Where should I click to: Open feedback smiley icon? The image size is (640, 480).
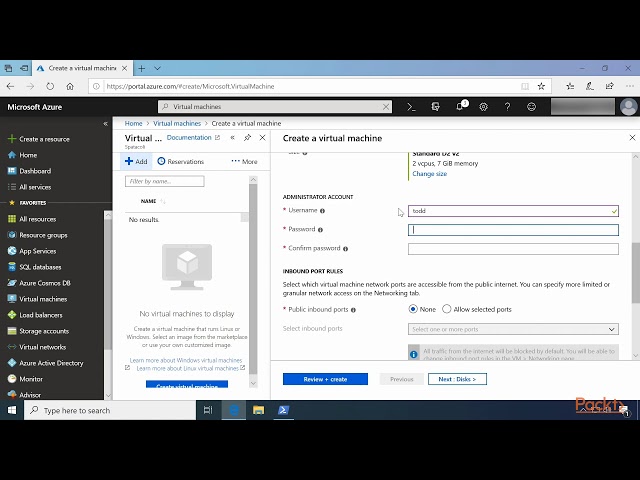[x=531, y=107]
